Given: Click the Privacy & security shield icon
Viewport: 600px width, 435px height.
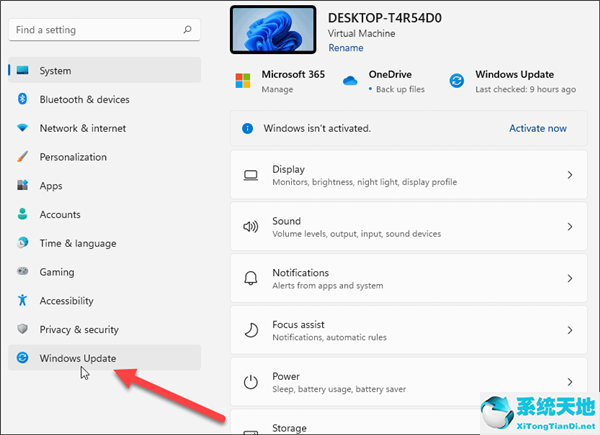Looking at the screenshot, I should click(x=22, y=330).
